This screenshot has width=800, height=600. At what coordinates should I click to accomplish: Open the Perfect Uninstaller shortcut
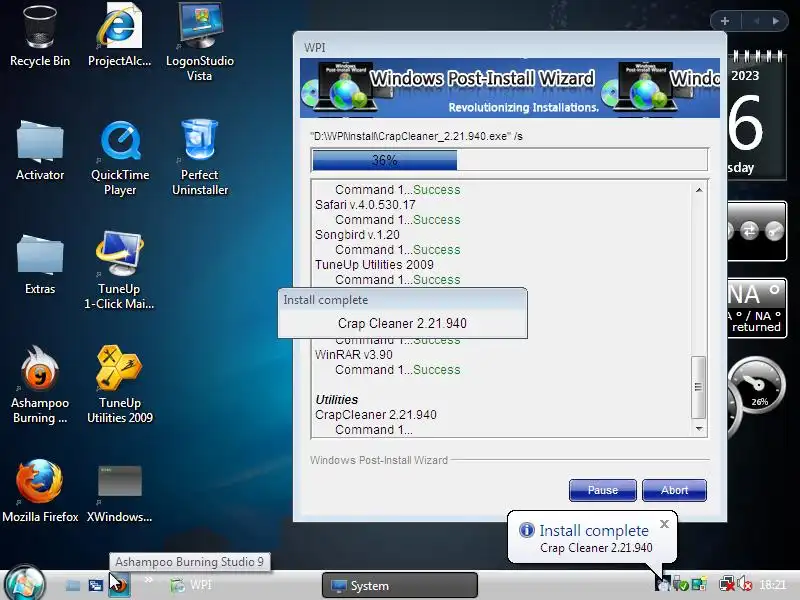coord(199,157)
